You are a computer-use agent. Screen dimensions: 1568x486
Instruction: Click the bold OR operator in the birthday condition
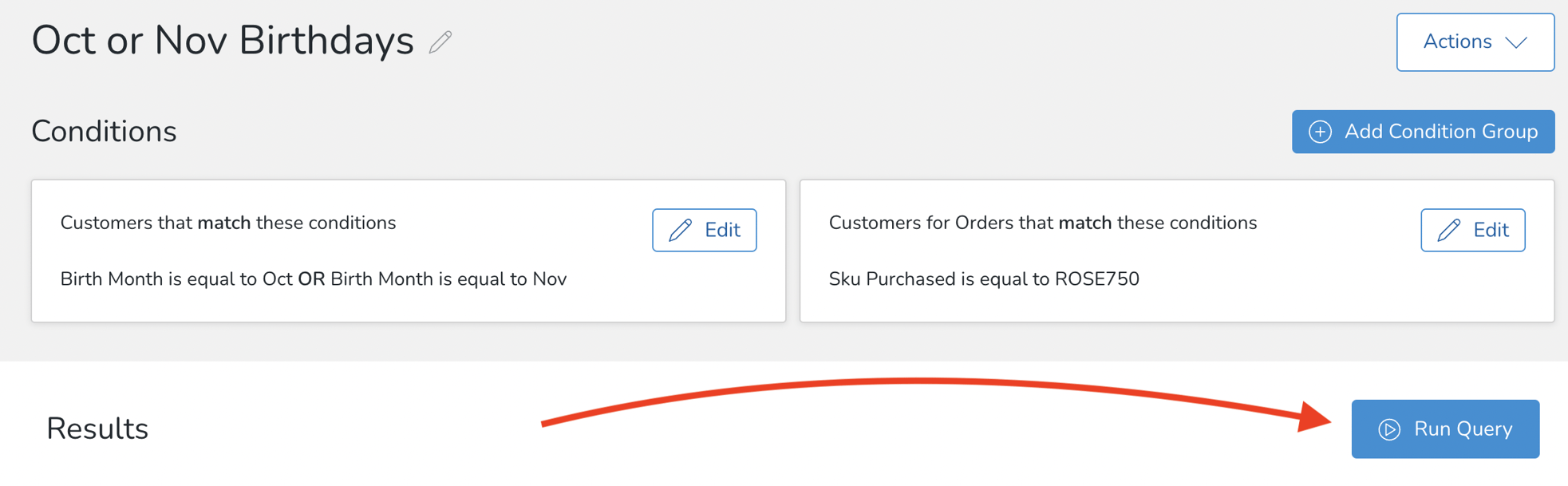[x=311, y=279]
